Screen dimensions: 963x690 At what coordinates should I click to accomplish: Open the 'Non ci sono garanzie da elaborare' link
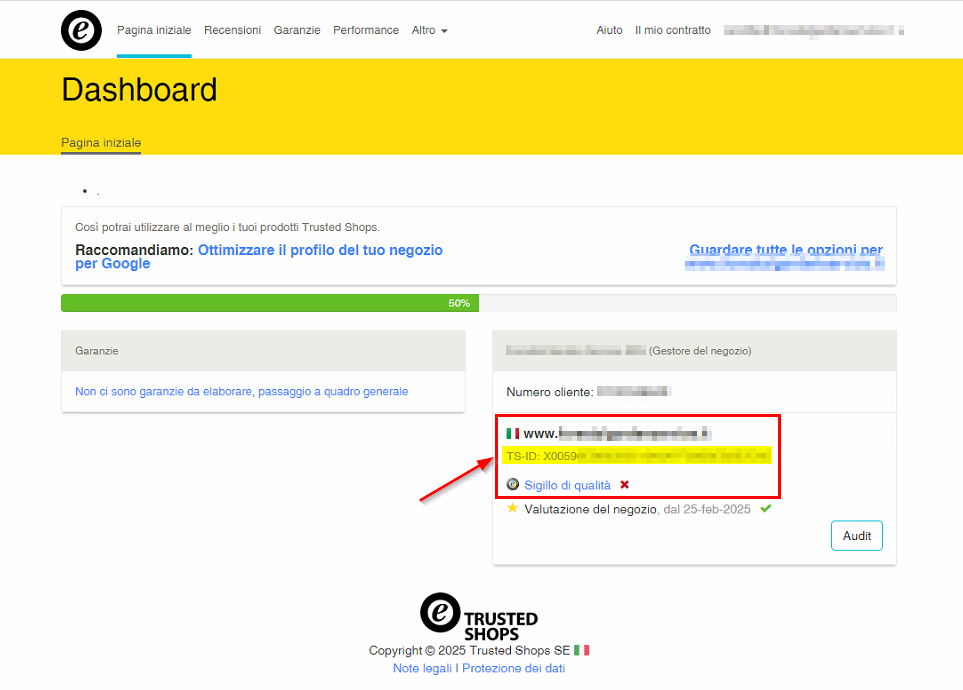pos(241,391)
